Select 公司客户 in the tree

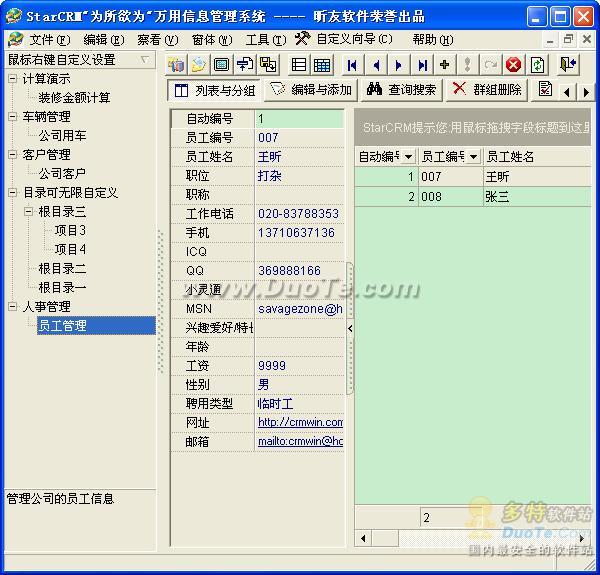coord(62,173)
